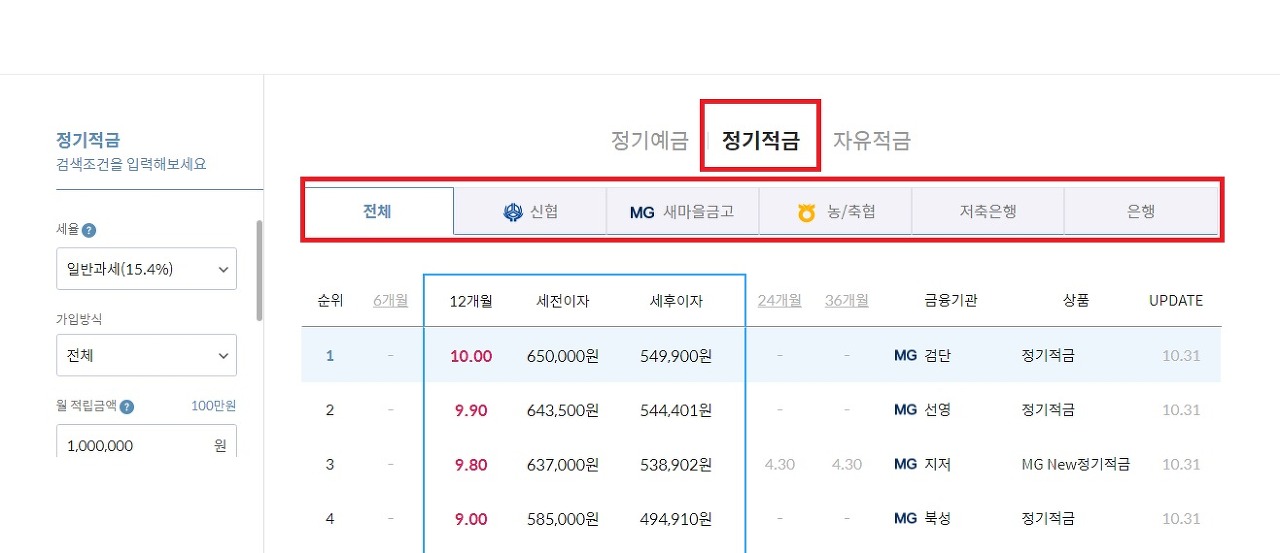Click the UPDATE column header
The height and width of the screenshot is (553, 1280).
pyautogui.click(x=1176, y=300)
